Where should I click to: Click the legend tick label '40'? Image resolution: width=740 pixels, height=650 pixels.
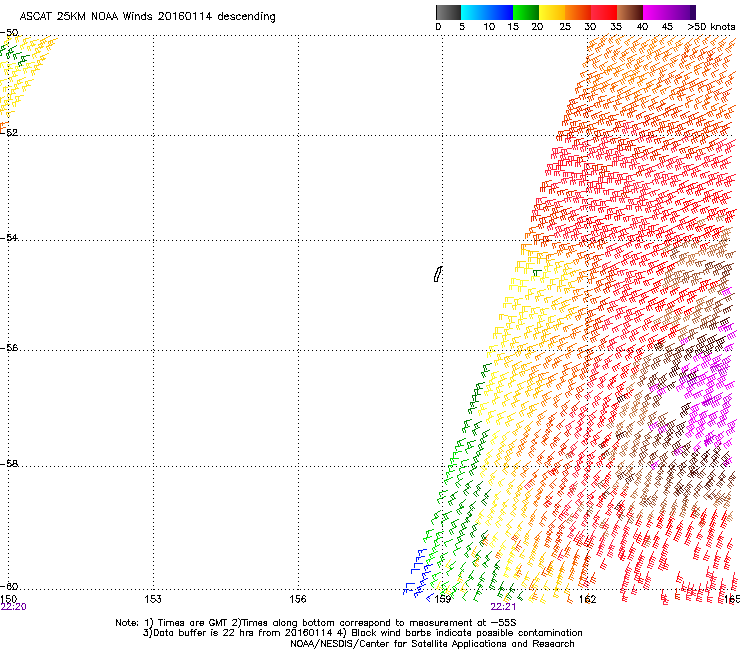pos(642,27)
